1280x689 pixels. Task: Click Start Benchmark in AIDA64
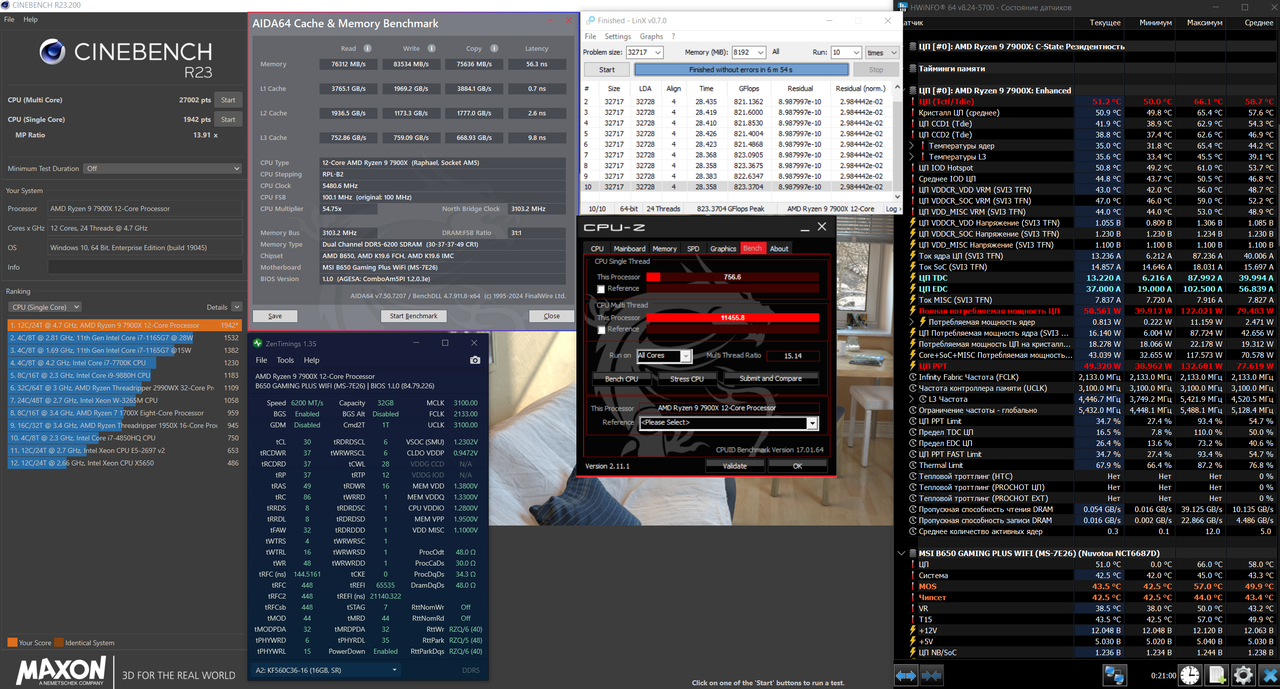pos(413,316)
